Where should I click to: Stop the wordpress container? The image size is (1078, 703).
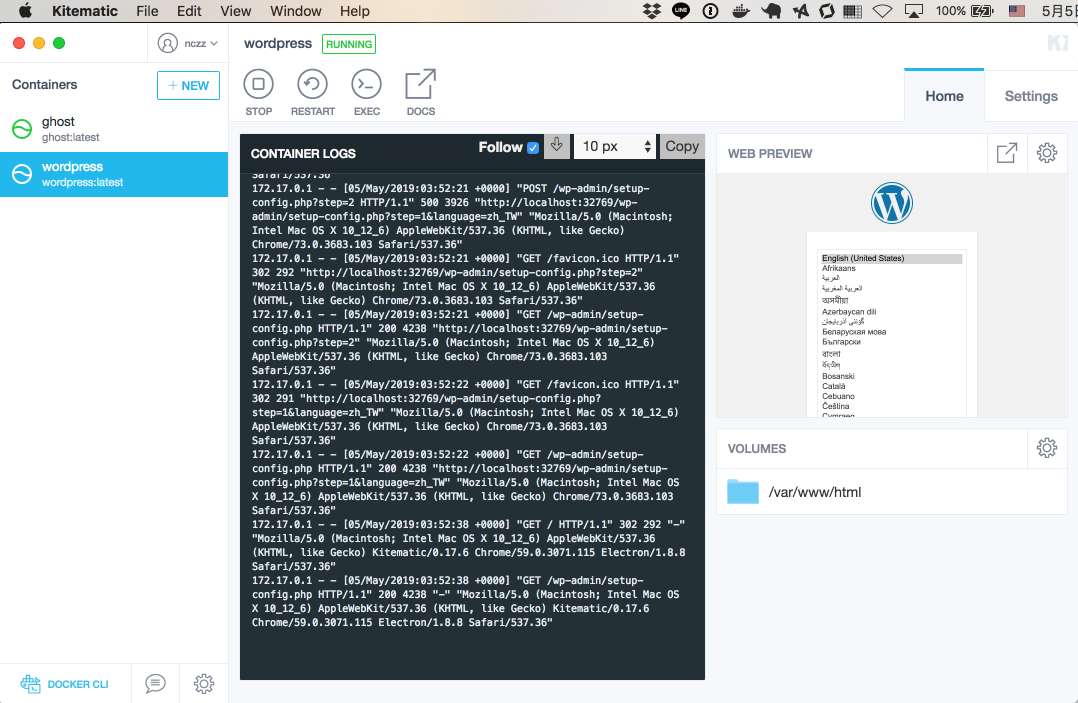[x=258, y=85]
